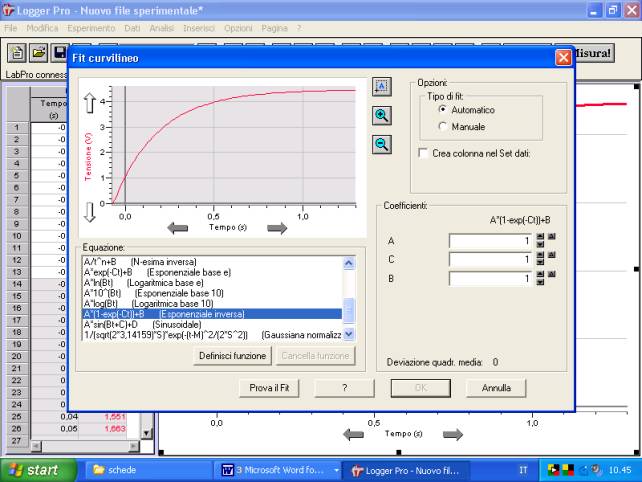Click into coefficient A input field
Image resolution: width=642 pixels, height=482 pixels.
pyautogui.click(x=490, y=241)
